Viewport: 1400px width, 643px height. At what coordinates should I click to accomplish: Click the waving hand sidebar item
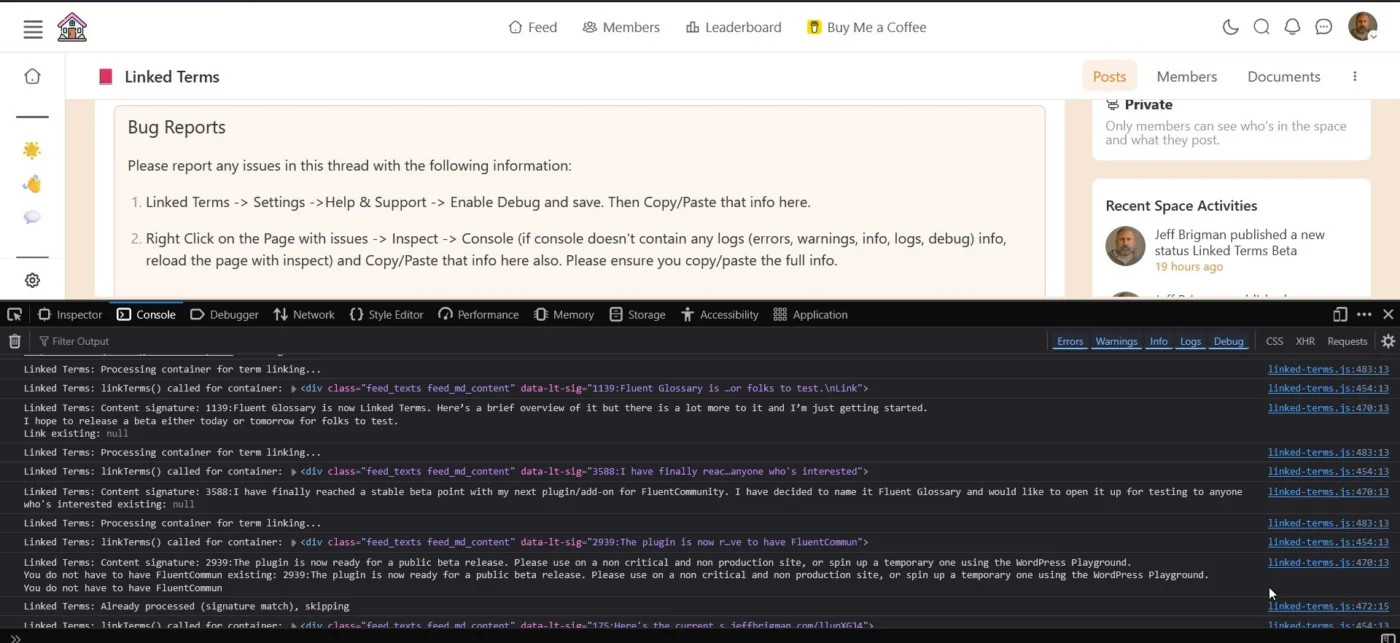point(32,184)
